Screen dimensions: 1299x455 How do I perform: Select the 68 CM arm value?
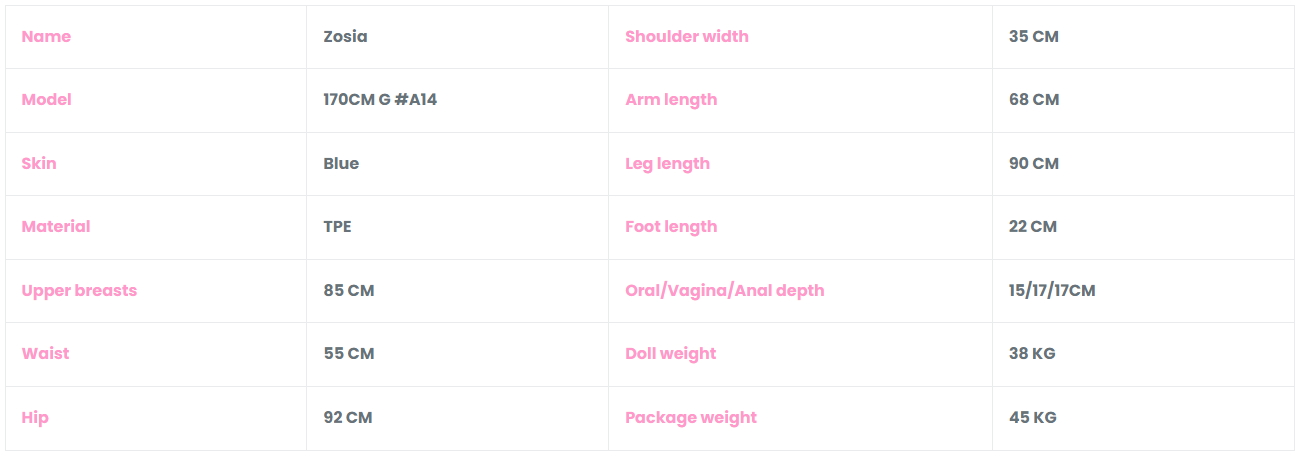point(1034,100)
